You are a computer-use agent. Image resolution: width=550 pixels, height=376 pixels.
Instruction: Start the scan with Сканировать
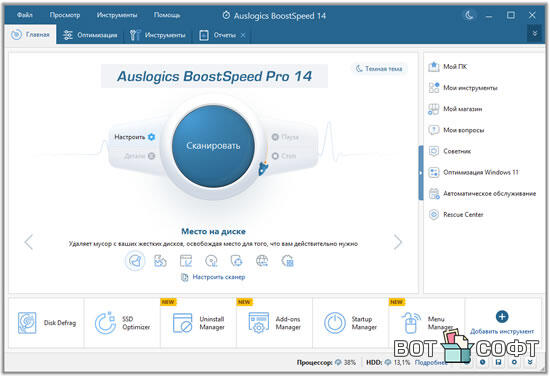pos(213,146)
